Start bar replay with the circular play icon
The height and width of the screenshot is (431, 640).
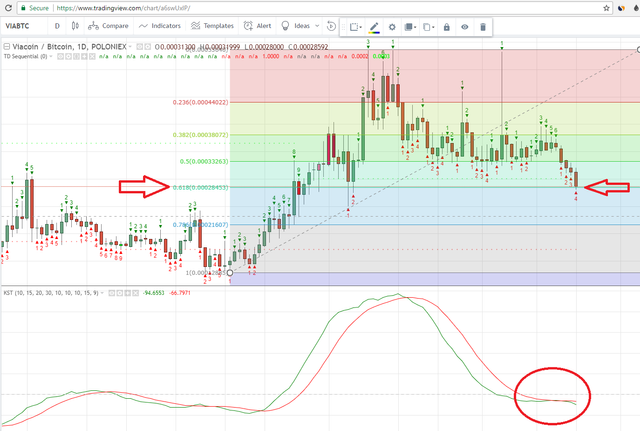click(331, 26)
